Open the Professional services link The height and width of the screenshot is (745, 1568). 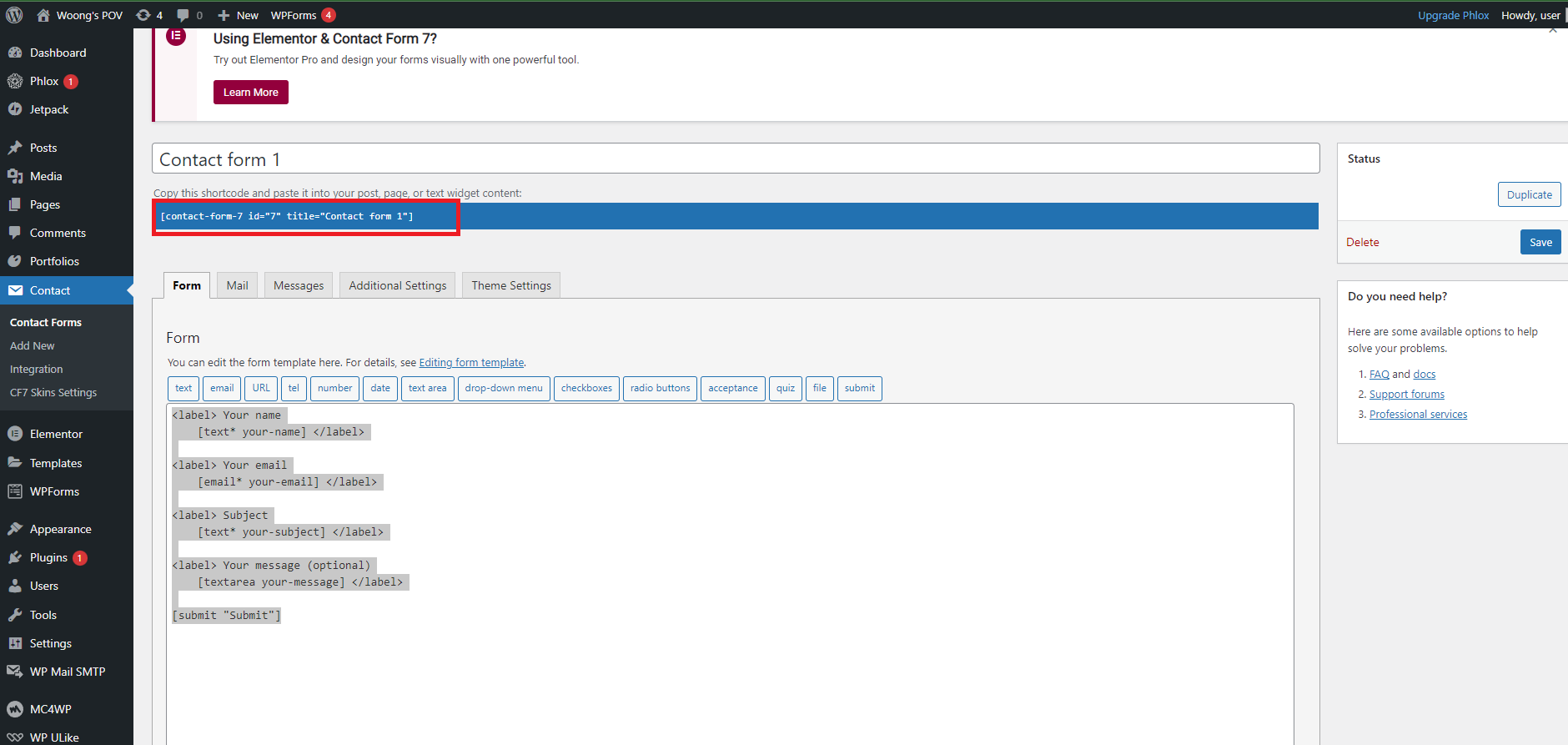click(x=1418, y=414)
